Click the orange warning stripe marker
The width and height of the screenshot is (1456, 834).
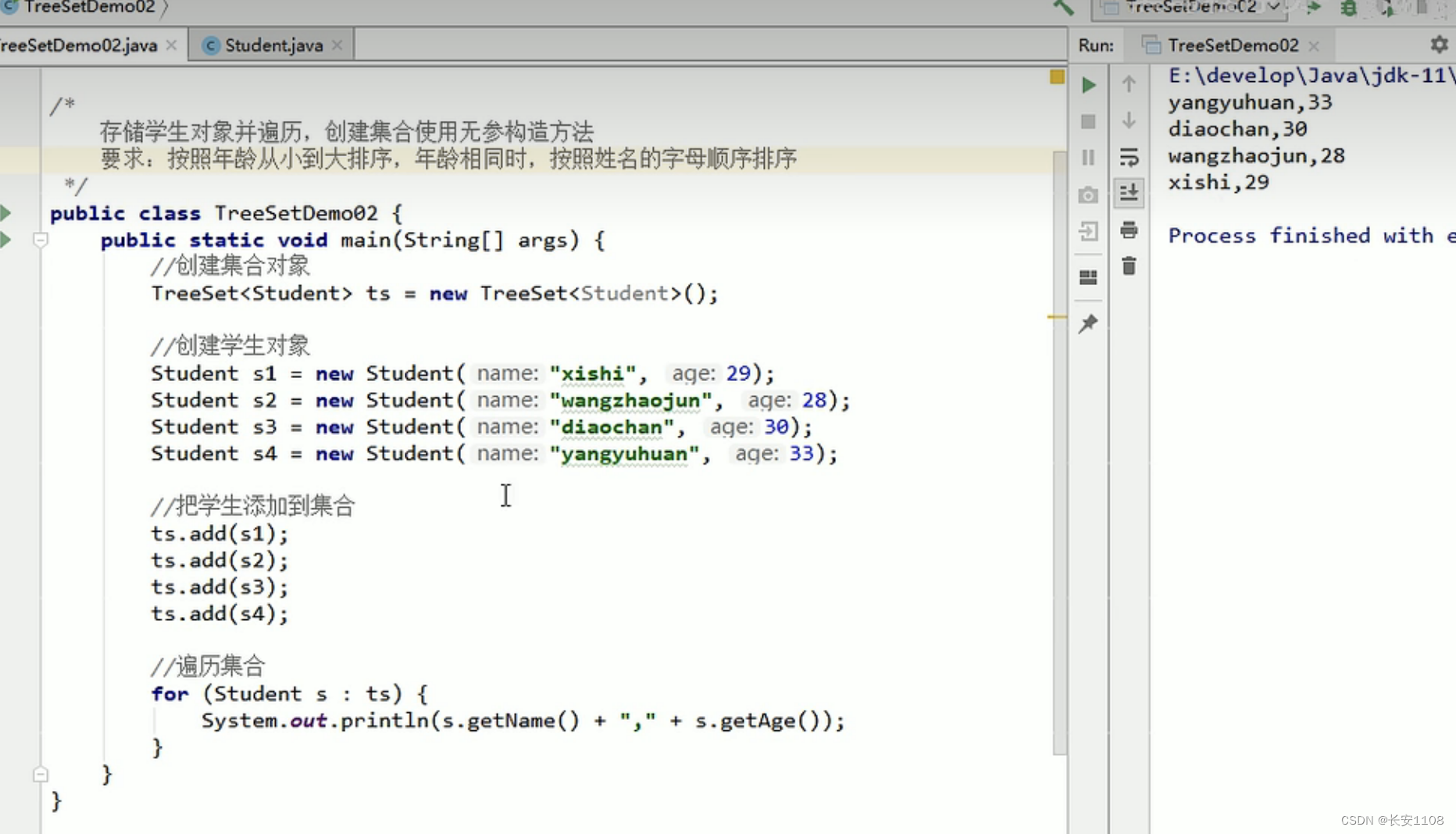(x=1057, y=316)
